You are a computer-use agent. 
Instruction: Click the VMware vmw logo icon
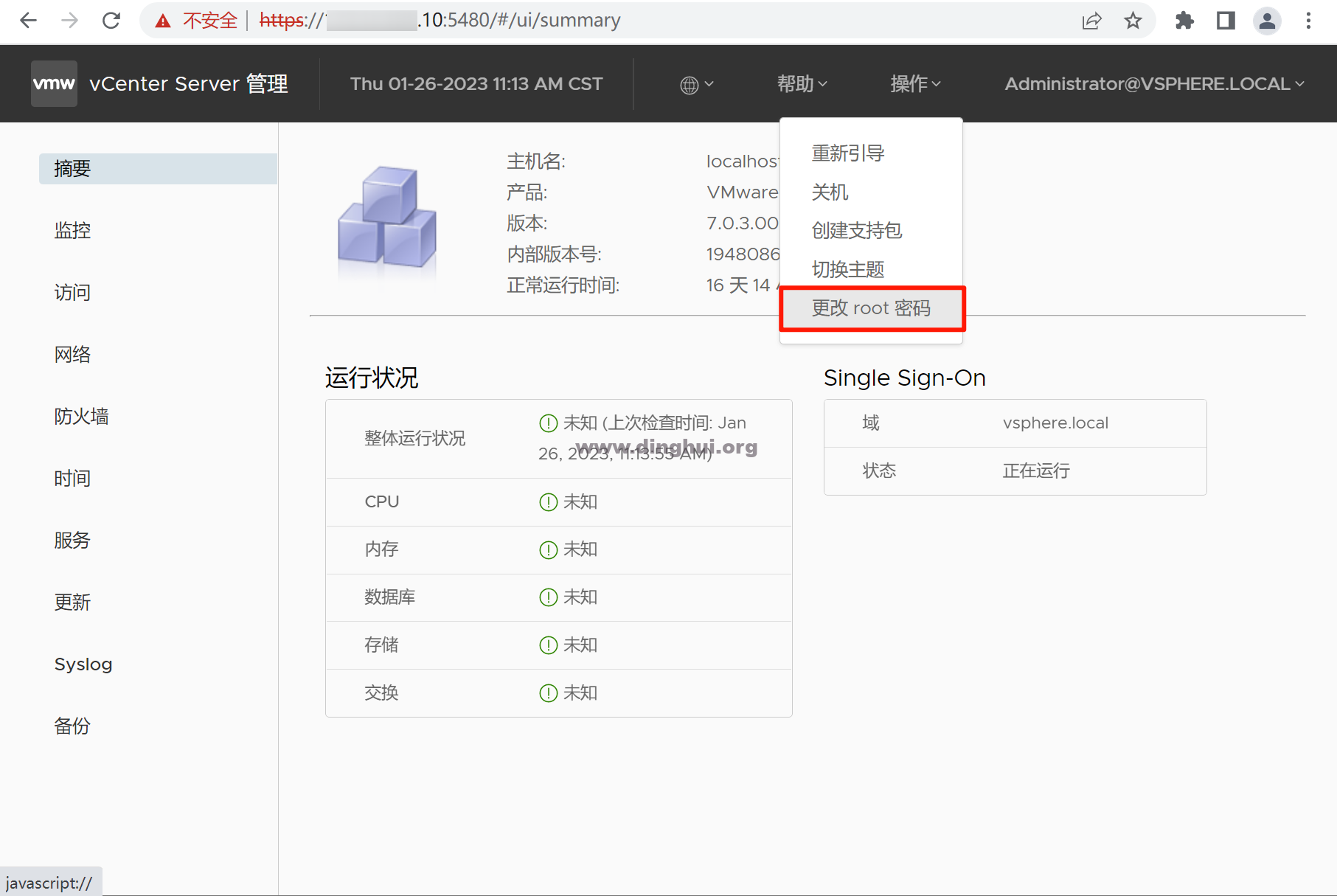point(54,83)
